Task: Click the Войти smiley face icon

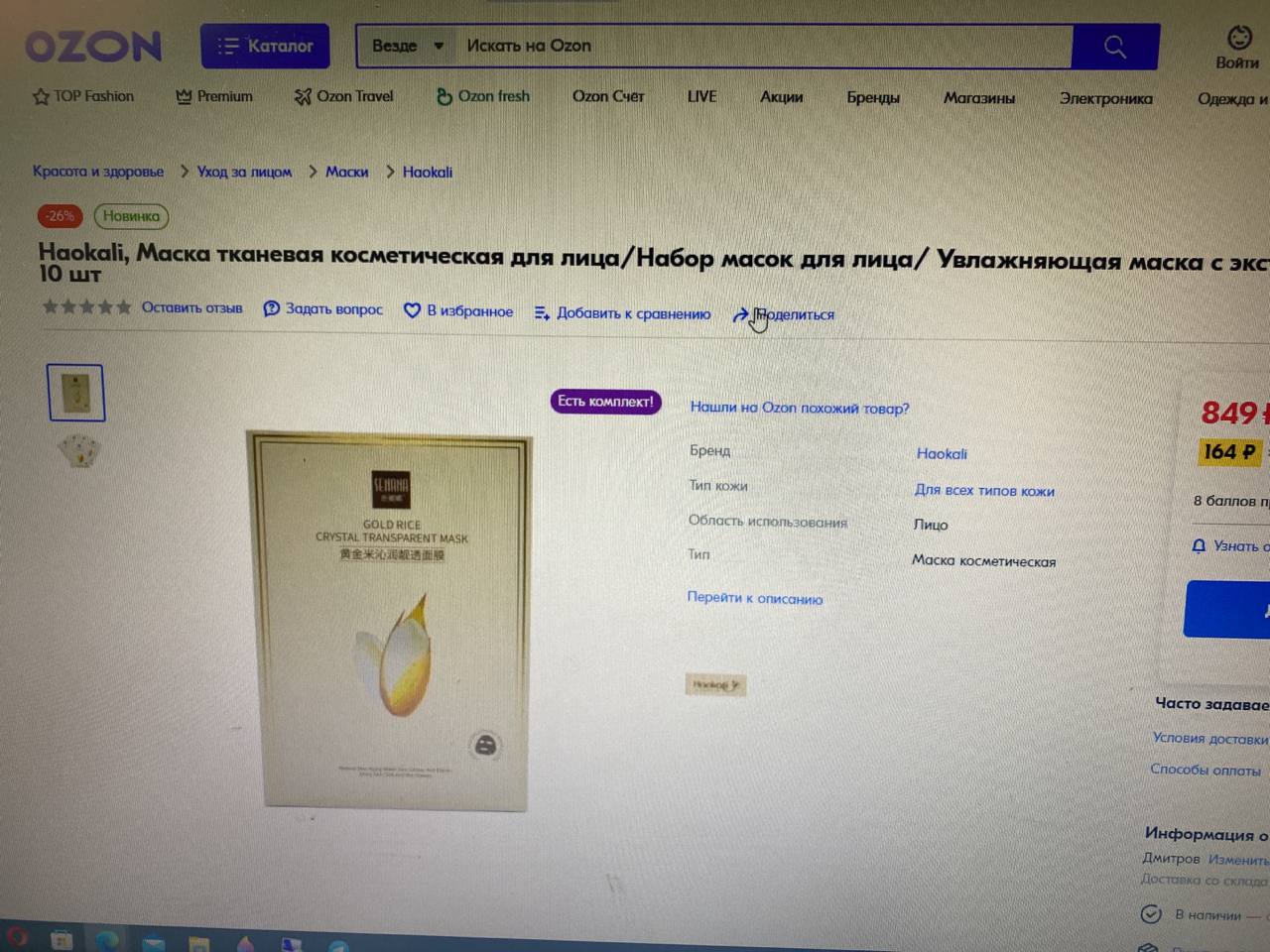Action: tap(1239, 38)
